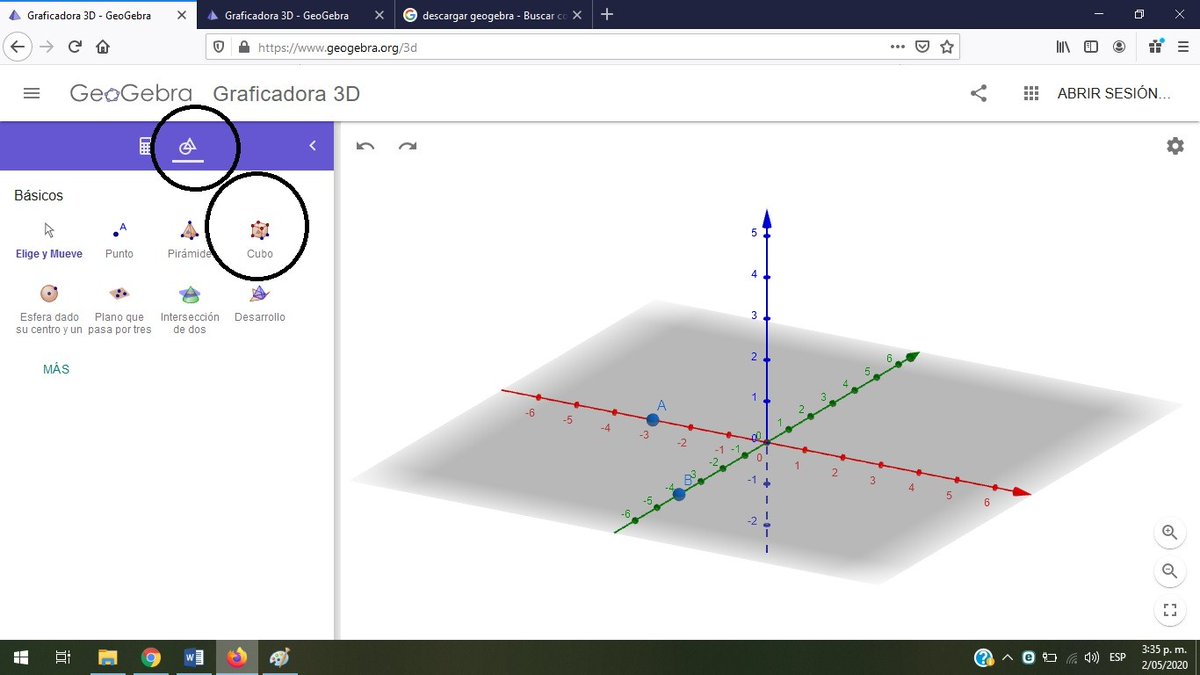1200x675 pixels.
Task: Switch to the descargar geogebra search tab
Action: (x=494, y=15)
